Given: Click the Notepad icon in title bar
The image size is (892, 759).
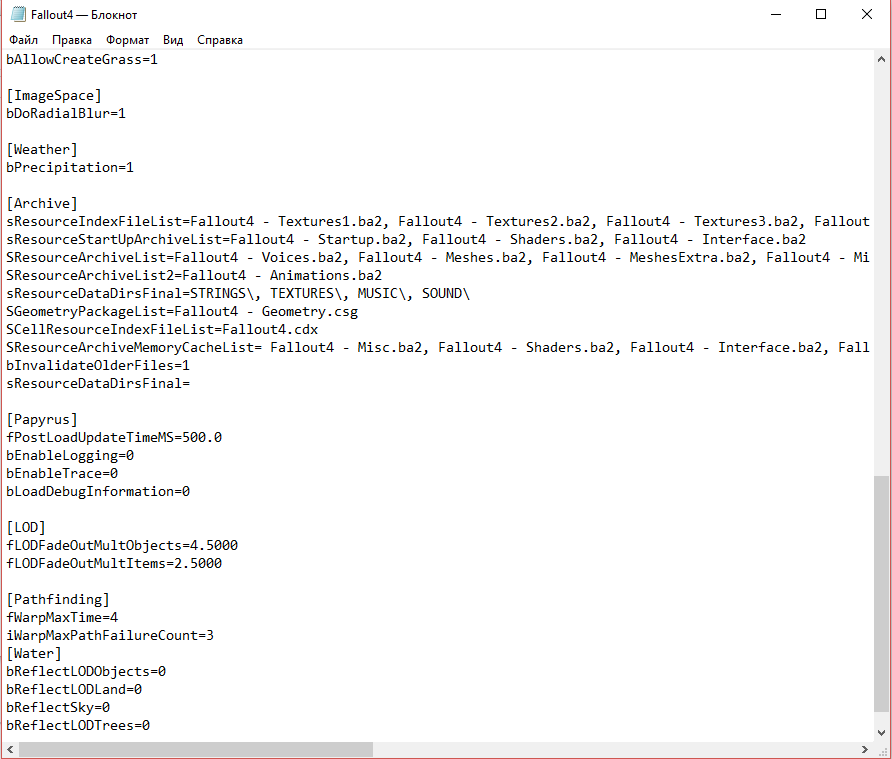Looking at the screenshot, I should 18,14.
